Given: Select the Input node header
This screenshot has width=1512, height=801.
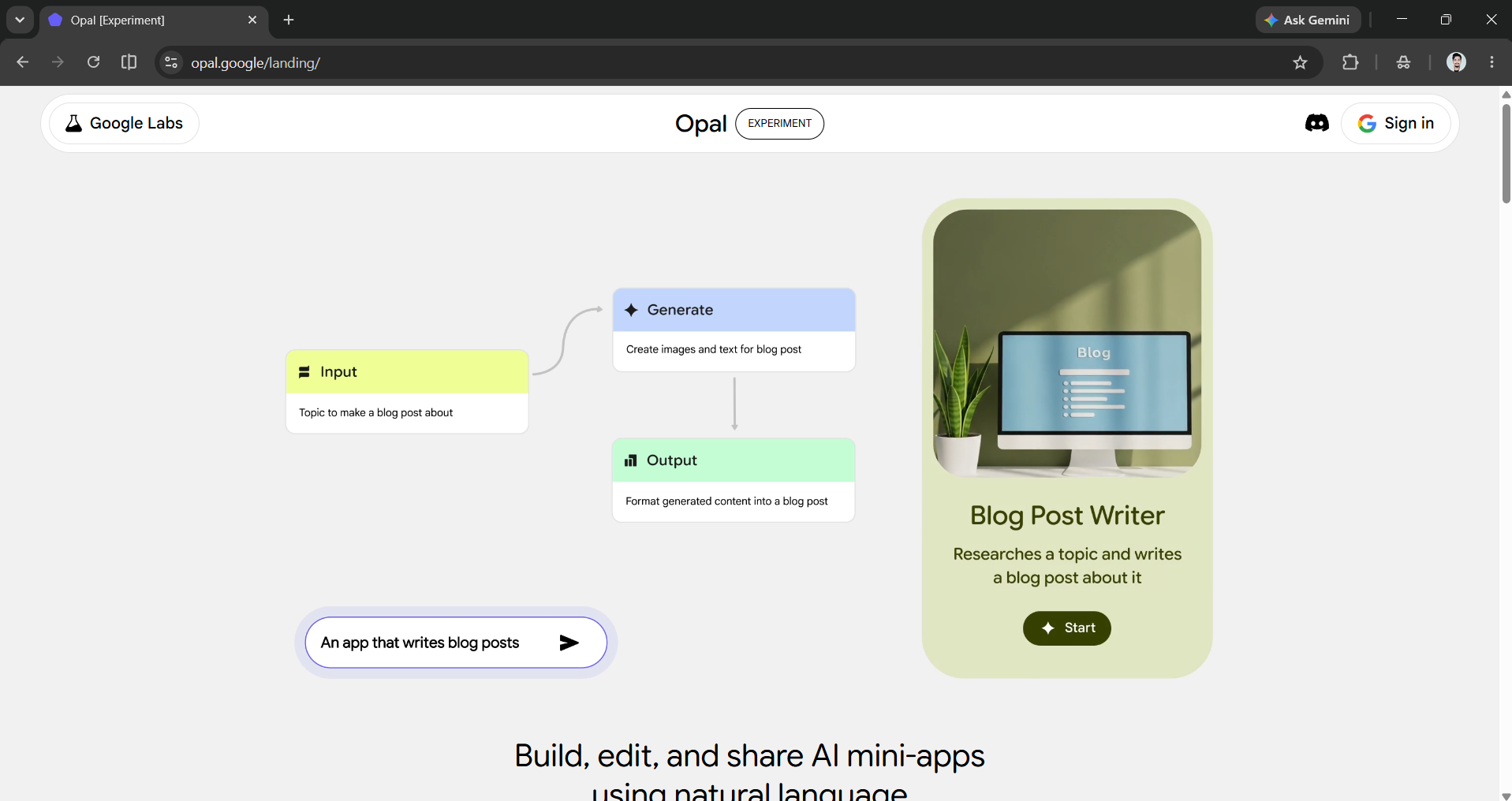Looking at the screenshot, I should click(x=407, y=371).
